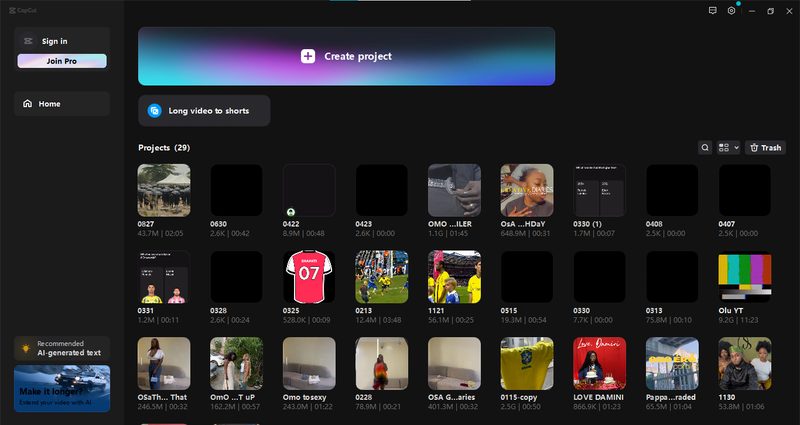The height and width of the screenshot is (425, 800).
Task: Open the LOVE DAMINI project thumbnail
Action: coord(599,364)
